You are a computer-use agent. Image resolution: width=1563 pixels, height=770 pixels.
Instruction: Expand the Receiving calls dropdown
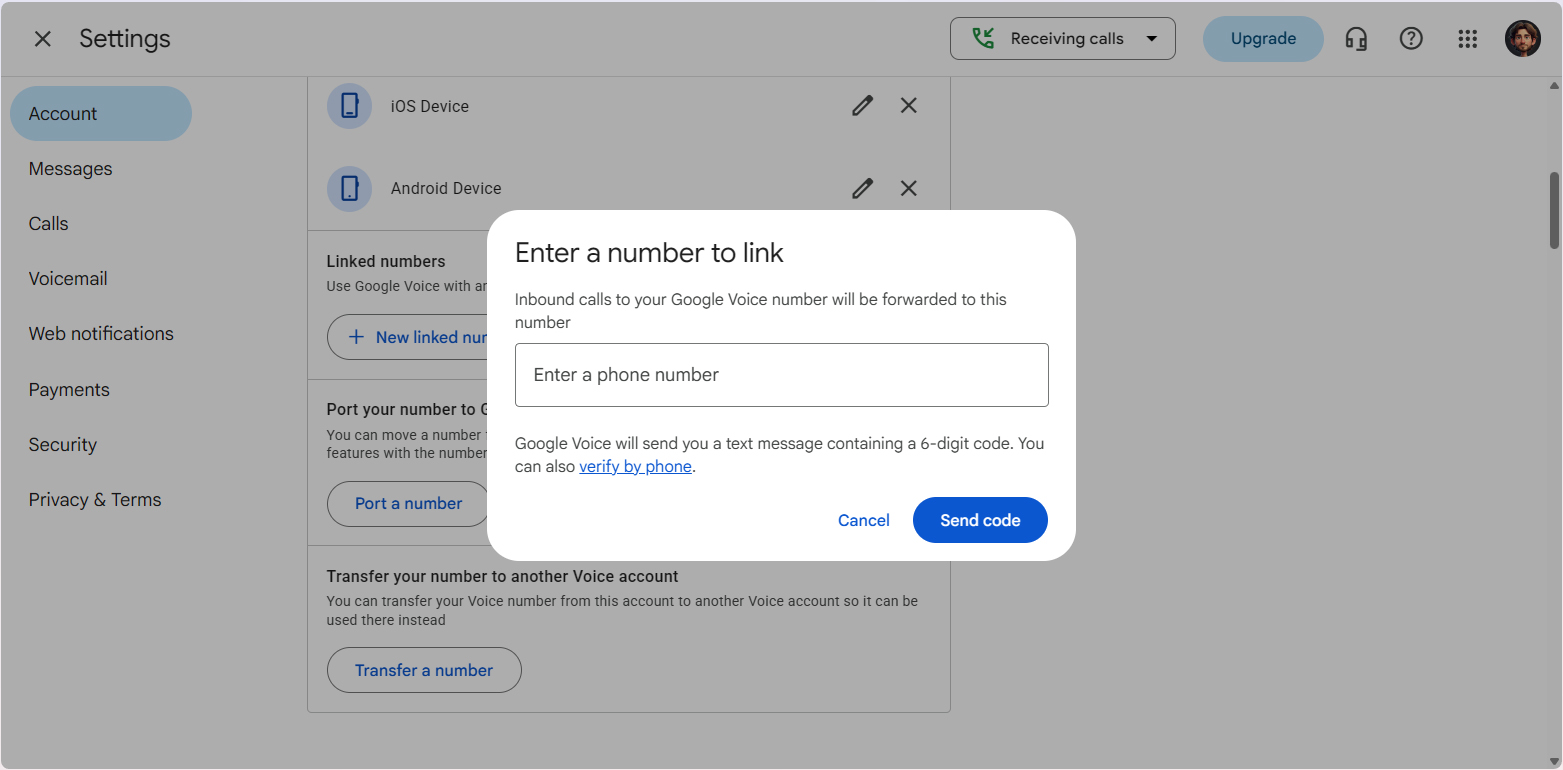point(1063,39)
